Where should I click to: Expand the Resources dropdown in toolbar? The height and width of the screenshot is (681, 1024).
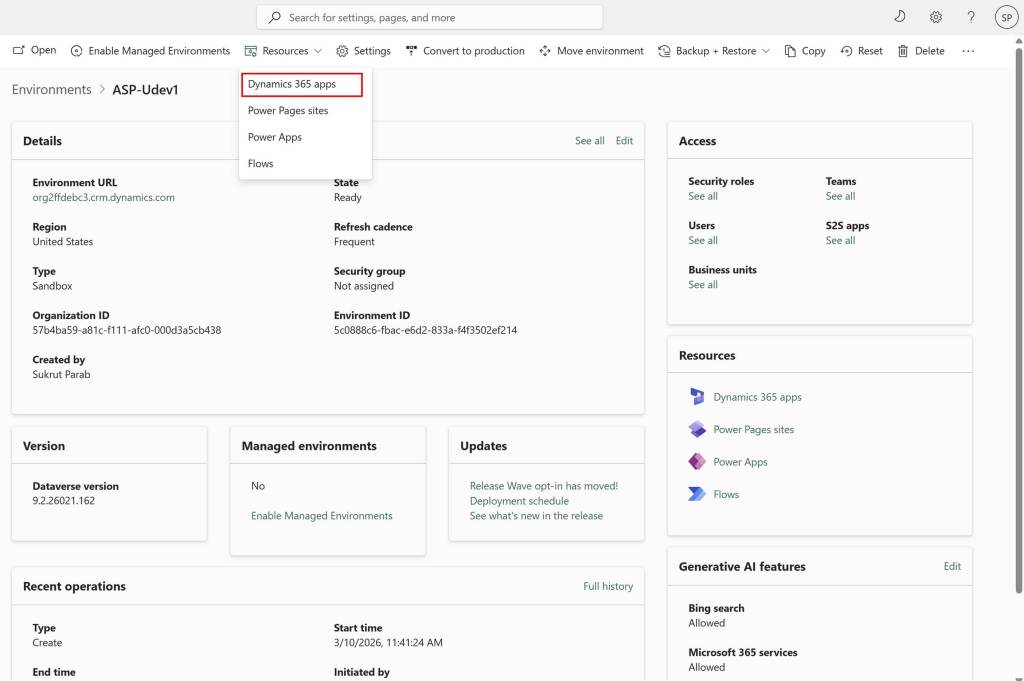pos(284,51)
